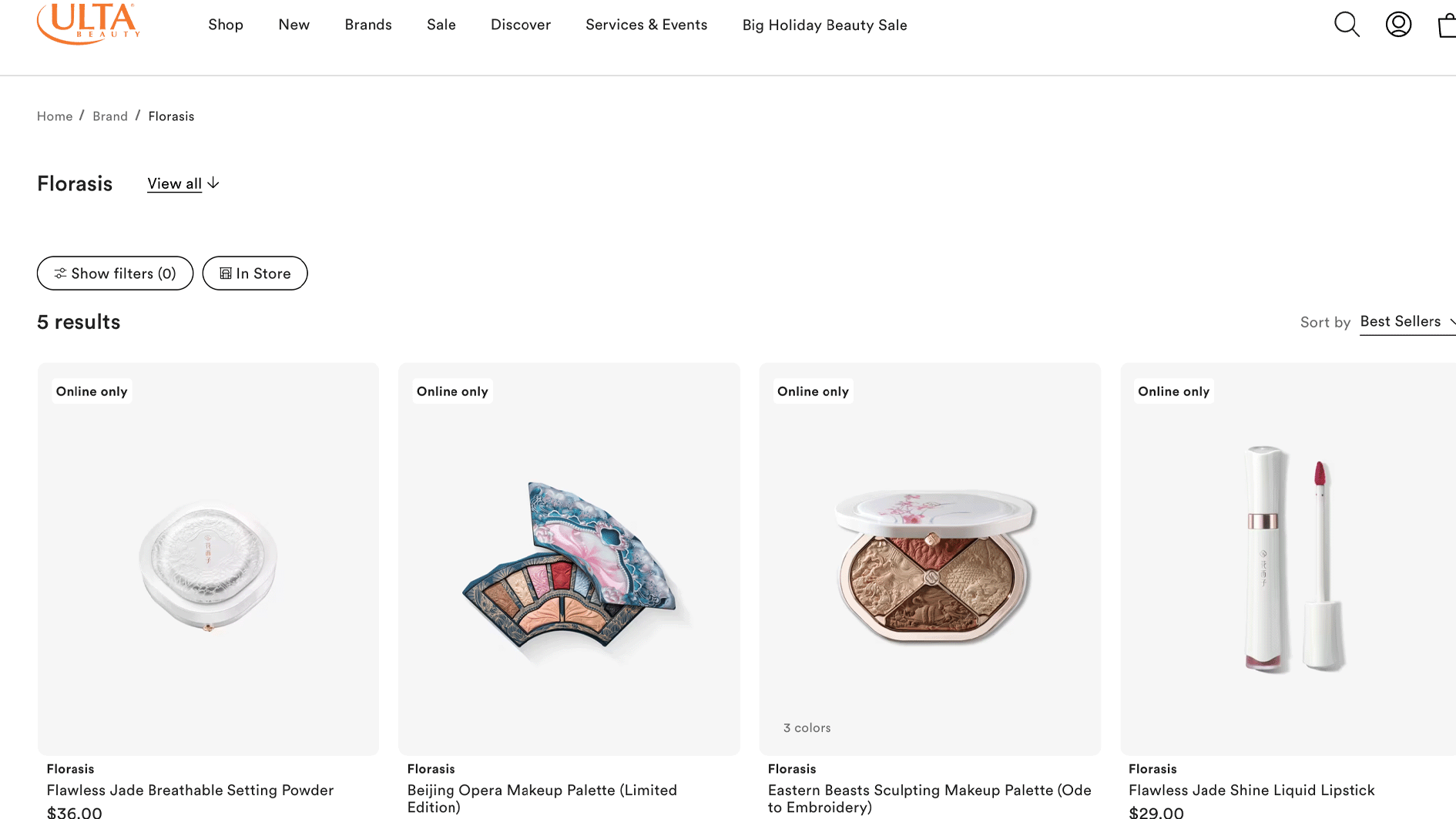Open the Brands menu

click(x=368, y=25)
